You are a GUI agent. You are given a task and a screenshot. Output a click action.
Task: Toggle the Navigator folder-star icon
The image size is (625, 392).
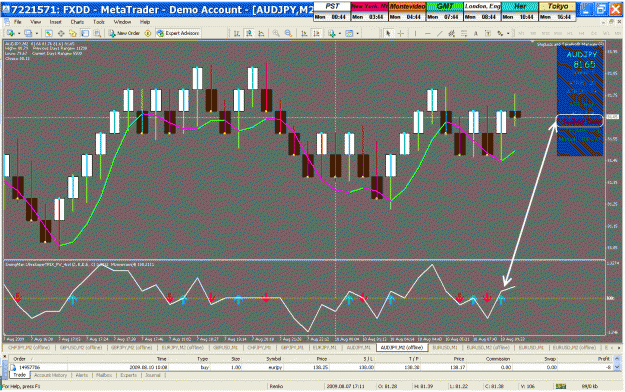73,33
